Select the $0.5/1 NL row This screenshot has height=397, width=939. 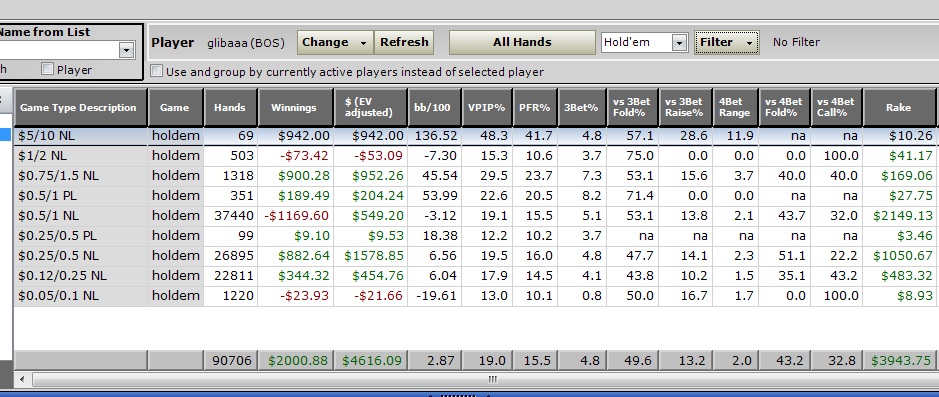point(474,216)
